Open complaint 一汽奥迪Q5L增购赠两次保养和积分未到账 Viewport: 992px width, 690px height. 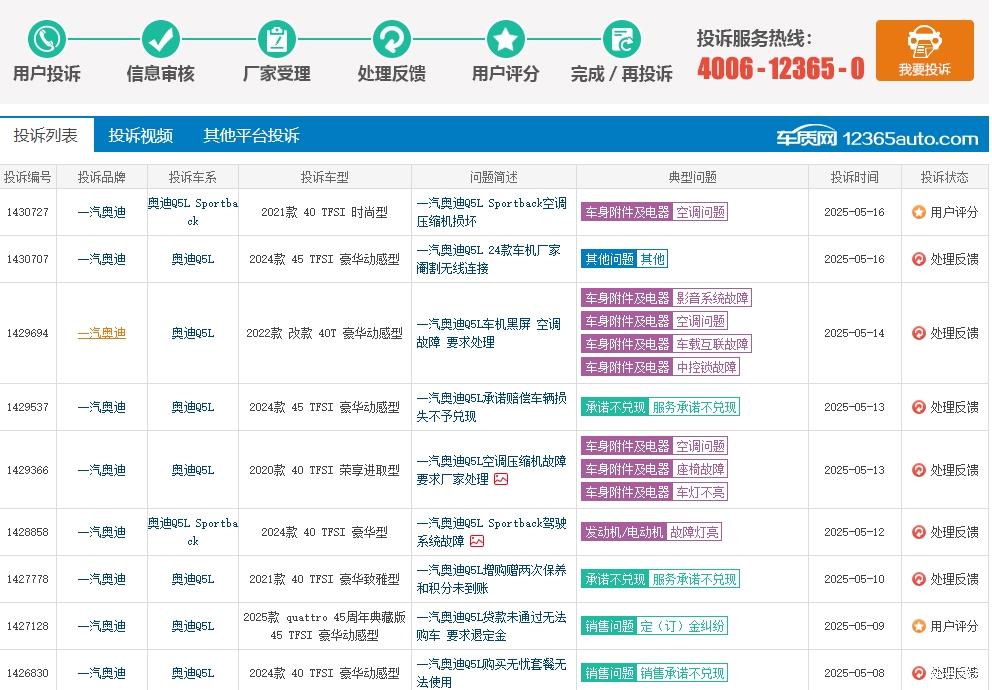tap(492, 579)
